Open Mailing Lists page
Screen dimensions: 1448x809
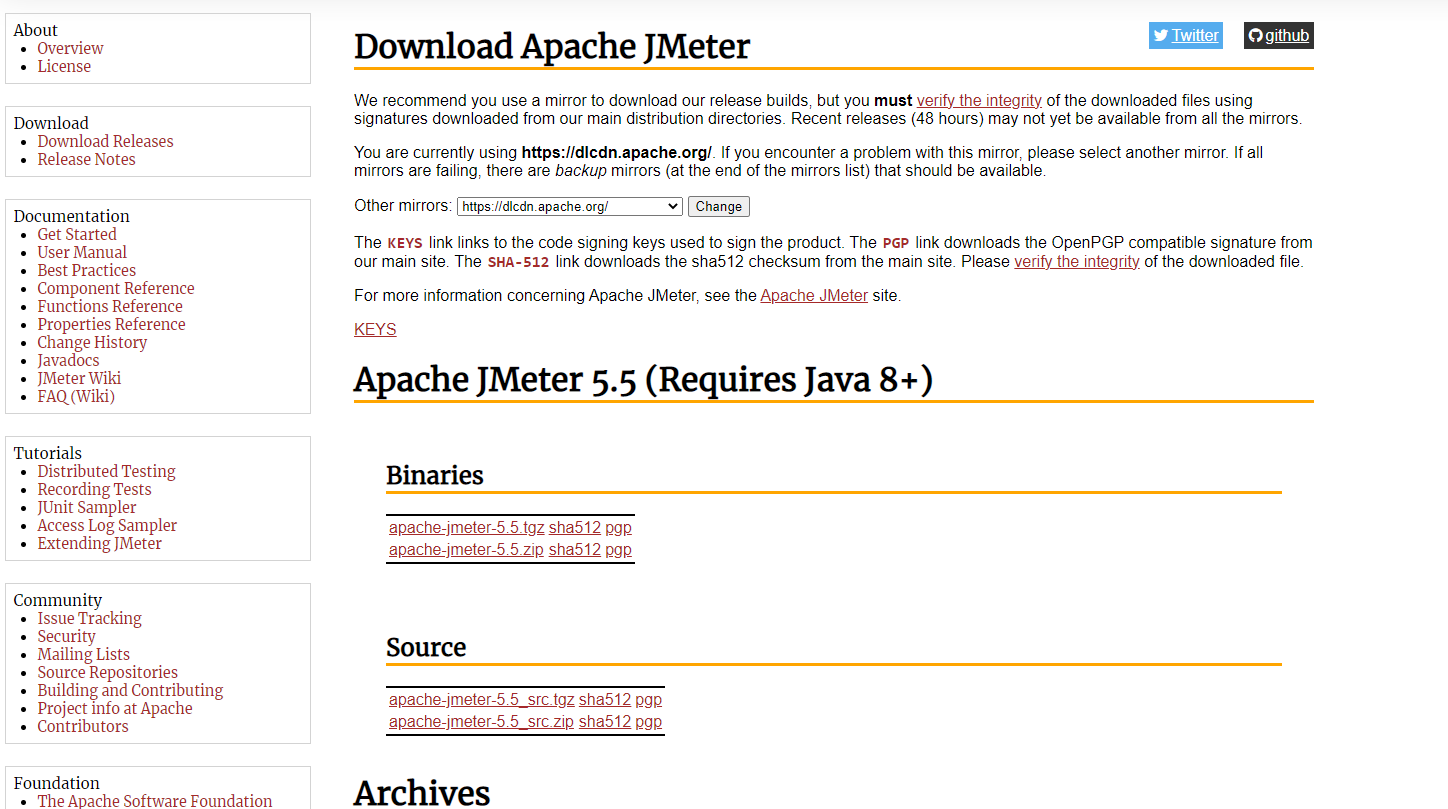pos(83,654)
